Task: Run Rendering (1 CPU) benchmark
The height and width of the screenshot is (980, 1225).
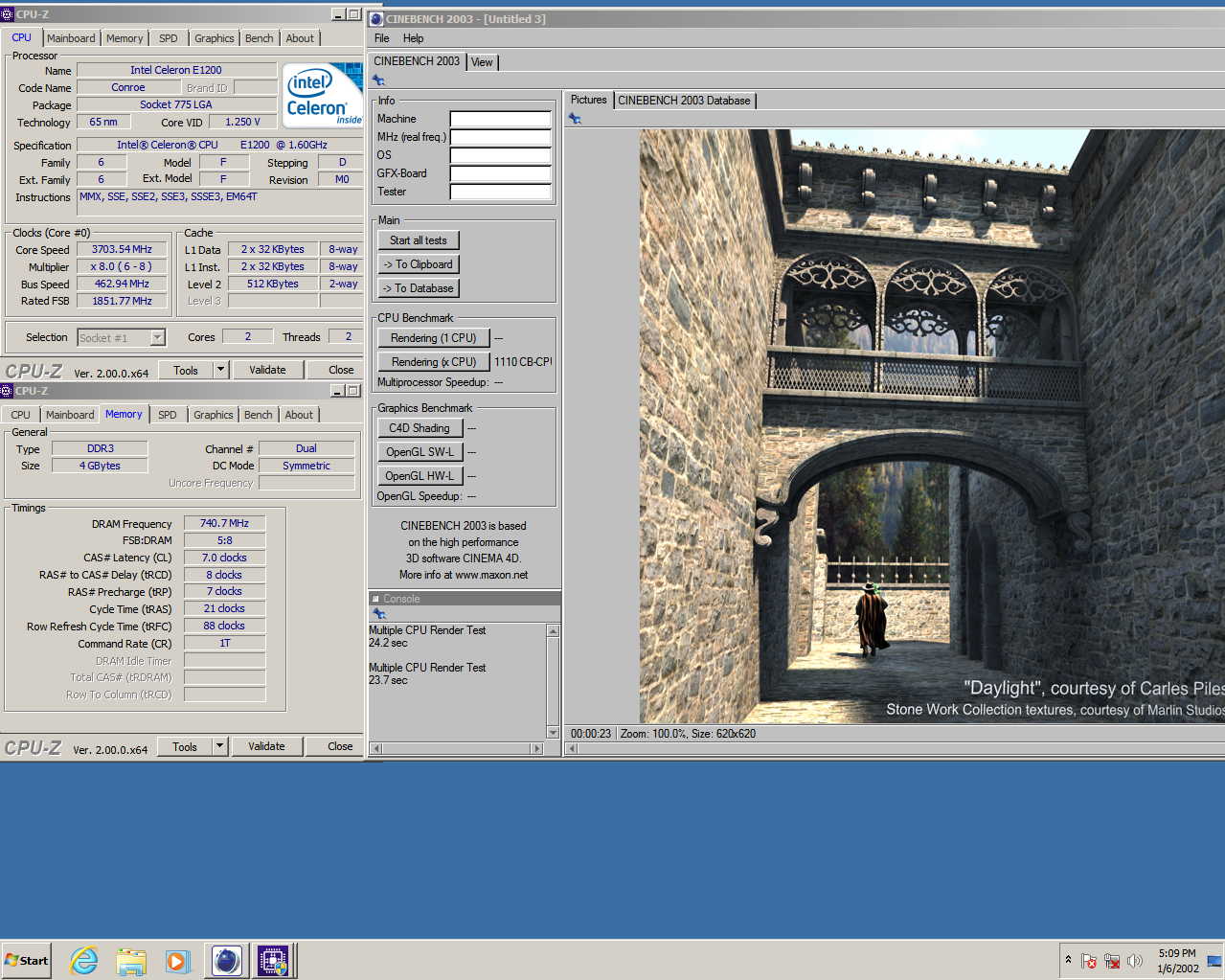Action: (x=434, y=338)
